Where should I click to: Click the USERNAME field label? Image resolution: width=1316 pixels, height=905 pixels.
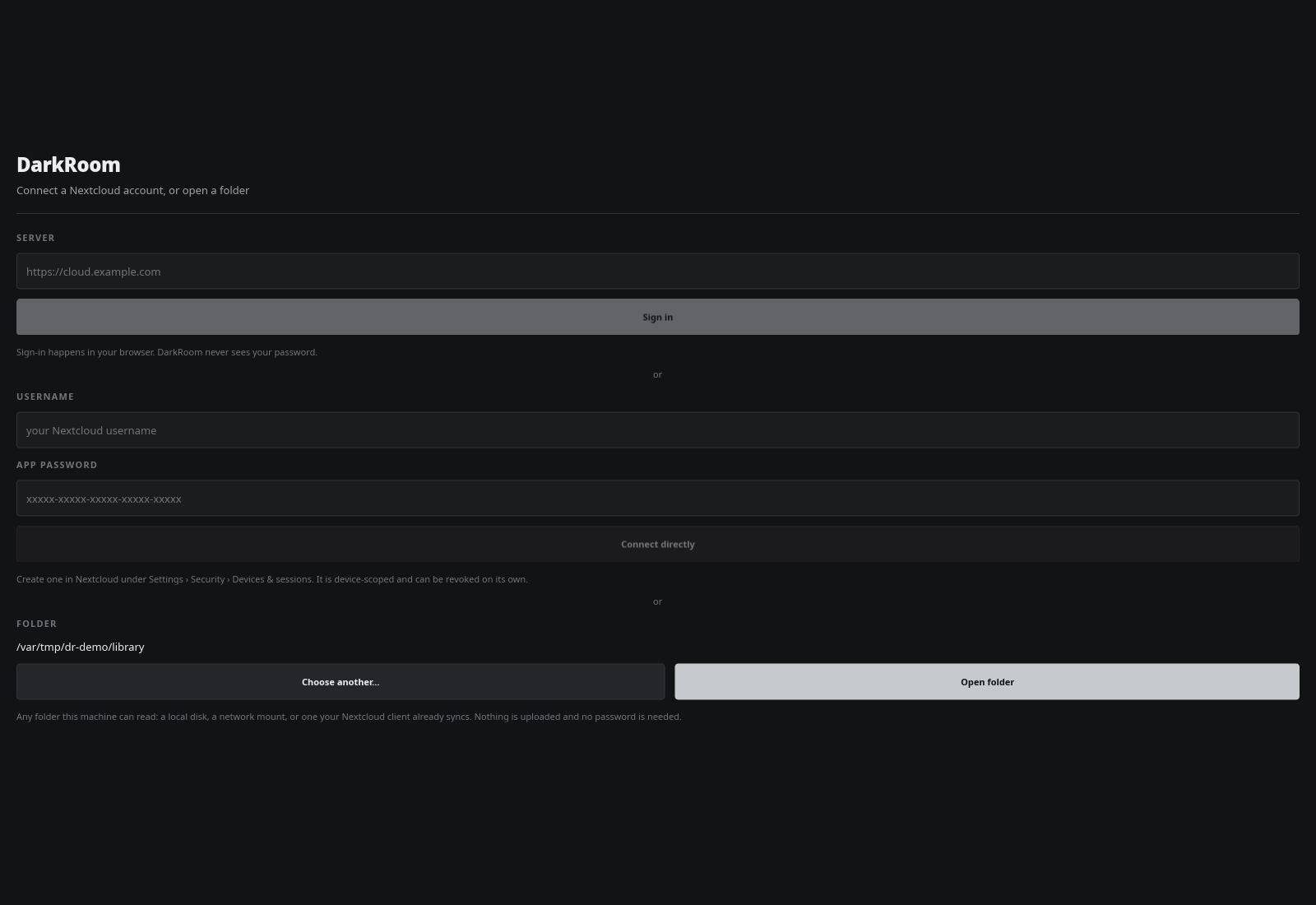coord(45,397)
